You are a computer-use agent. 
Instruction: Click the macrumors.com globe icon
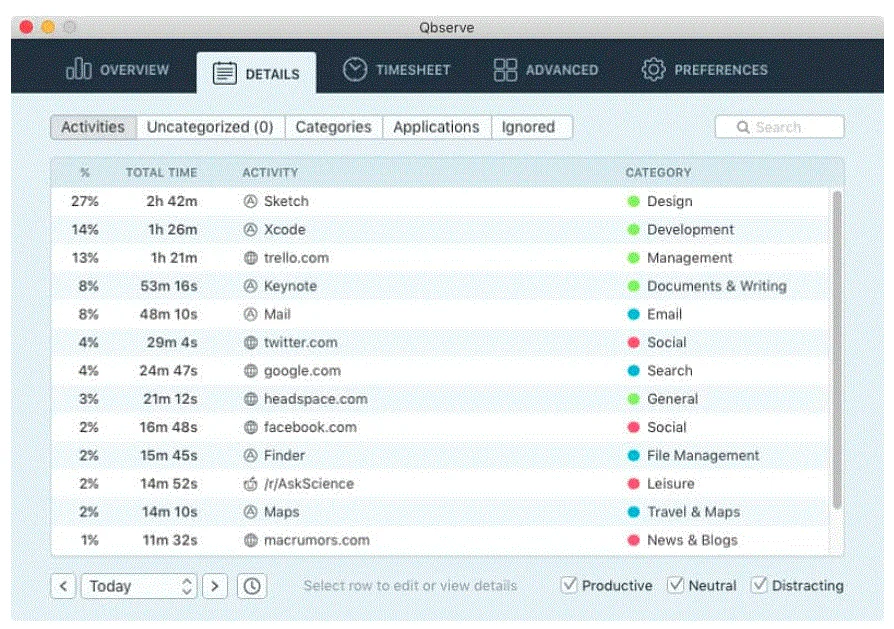click(250, 540)
